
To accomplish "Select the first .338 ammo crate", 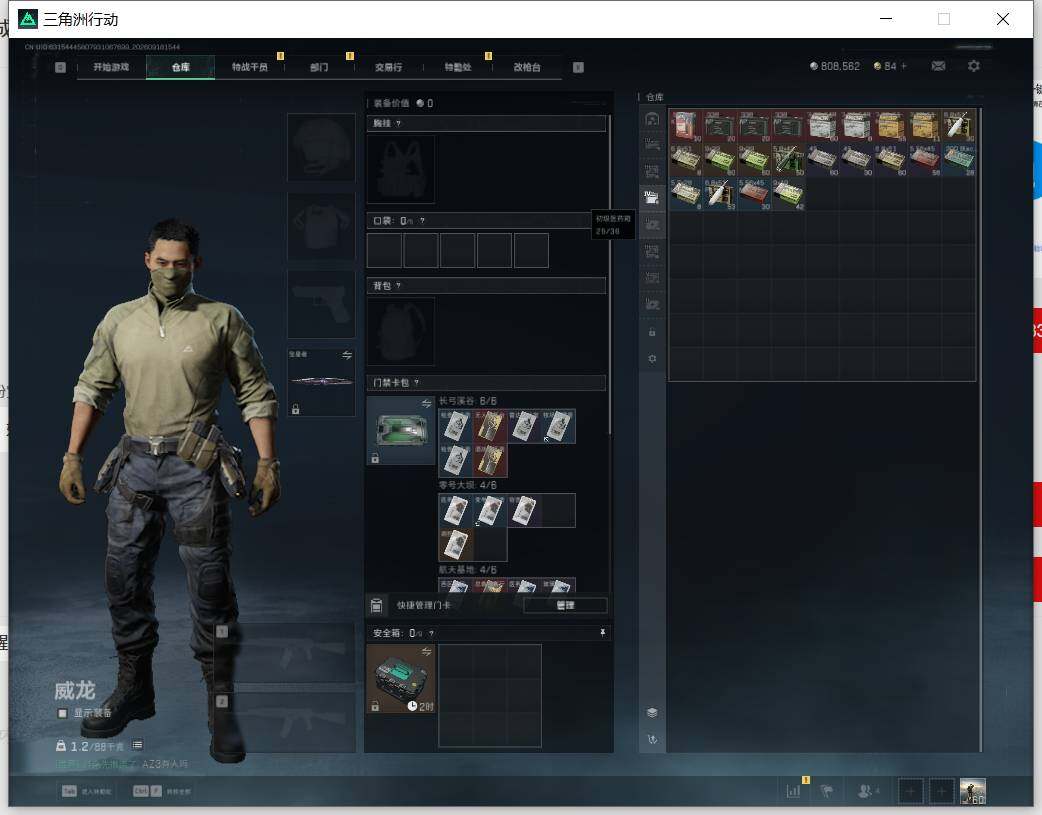I will pos(720,126).
